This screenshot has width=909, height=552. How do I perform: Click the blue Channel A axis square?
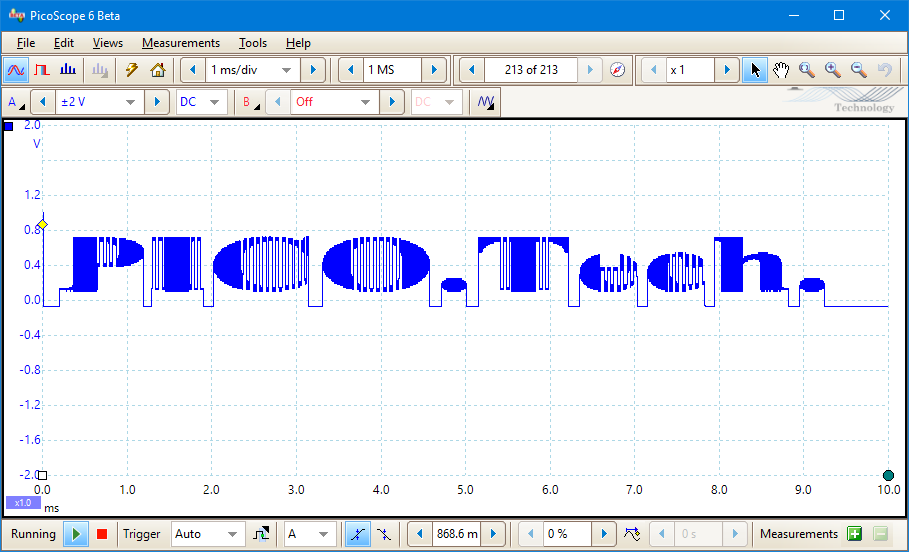8,126
